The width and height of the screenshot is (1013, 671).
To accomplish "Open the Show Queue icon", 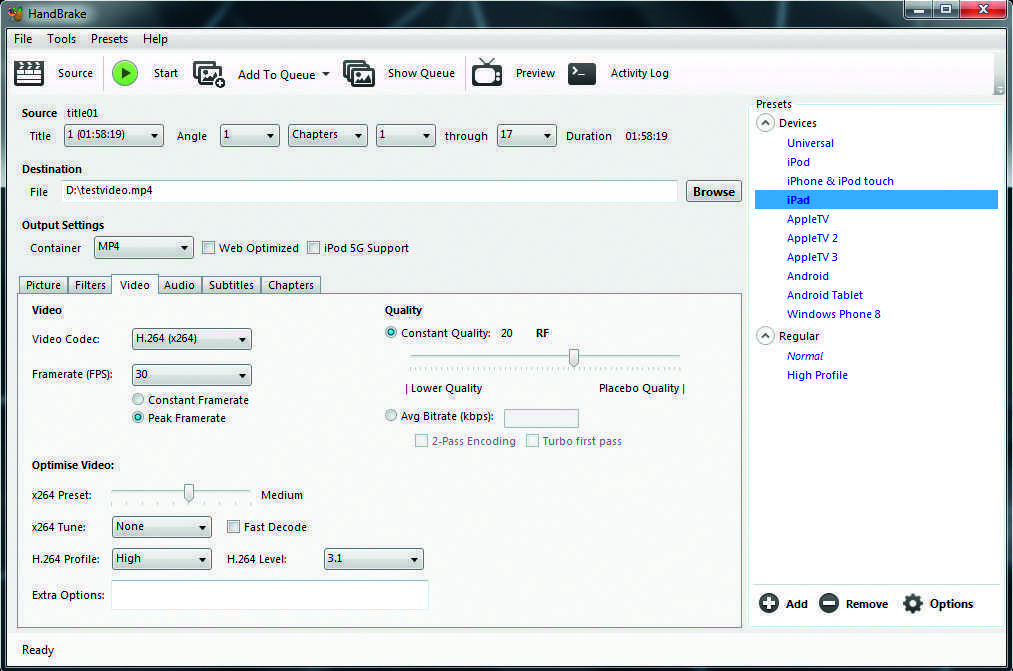I will [359, 73].
